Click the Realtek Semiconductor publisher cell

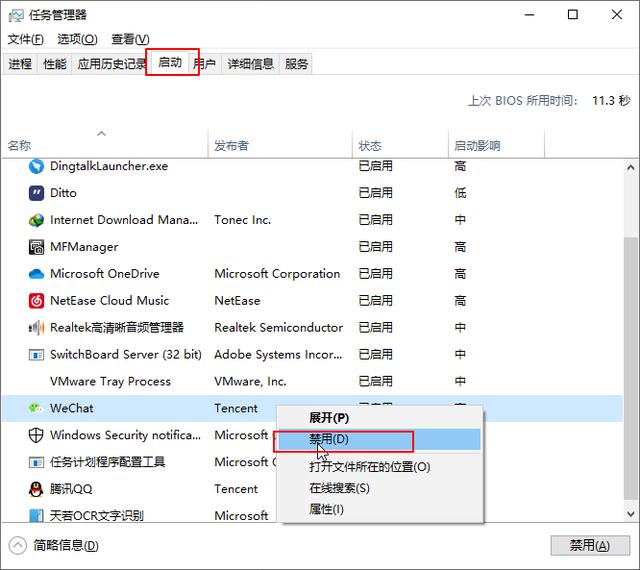click(279, 328)
